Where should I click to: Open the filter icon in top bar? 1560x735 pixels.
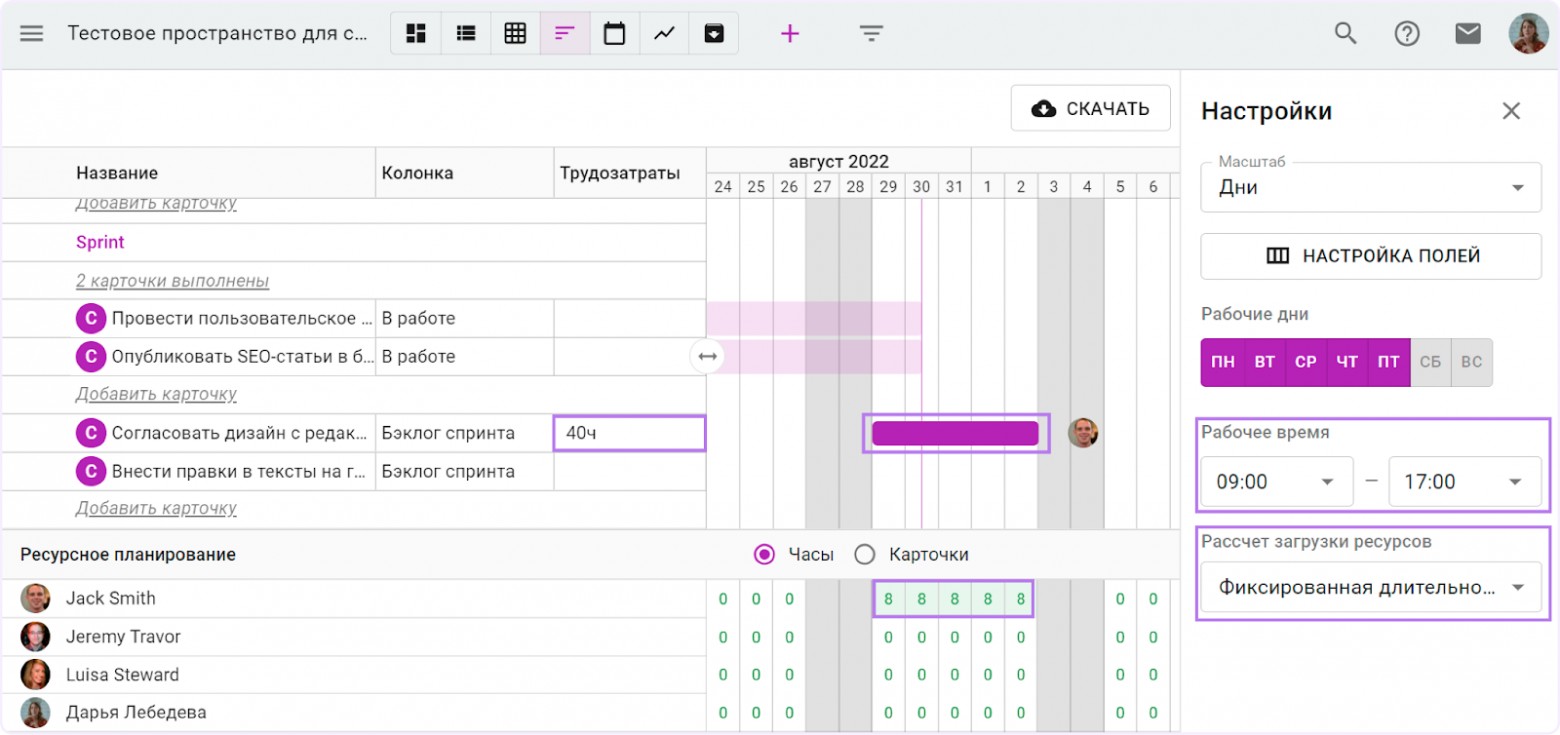(x=871, y=34)
